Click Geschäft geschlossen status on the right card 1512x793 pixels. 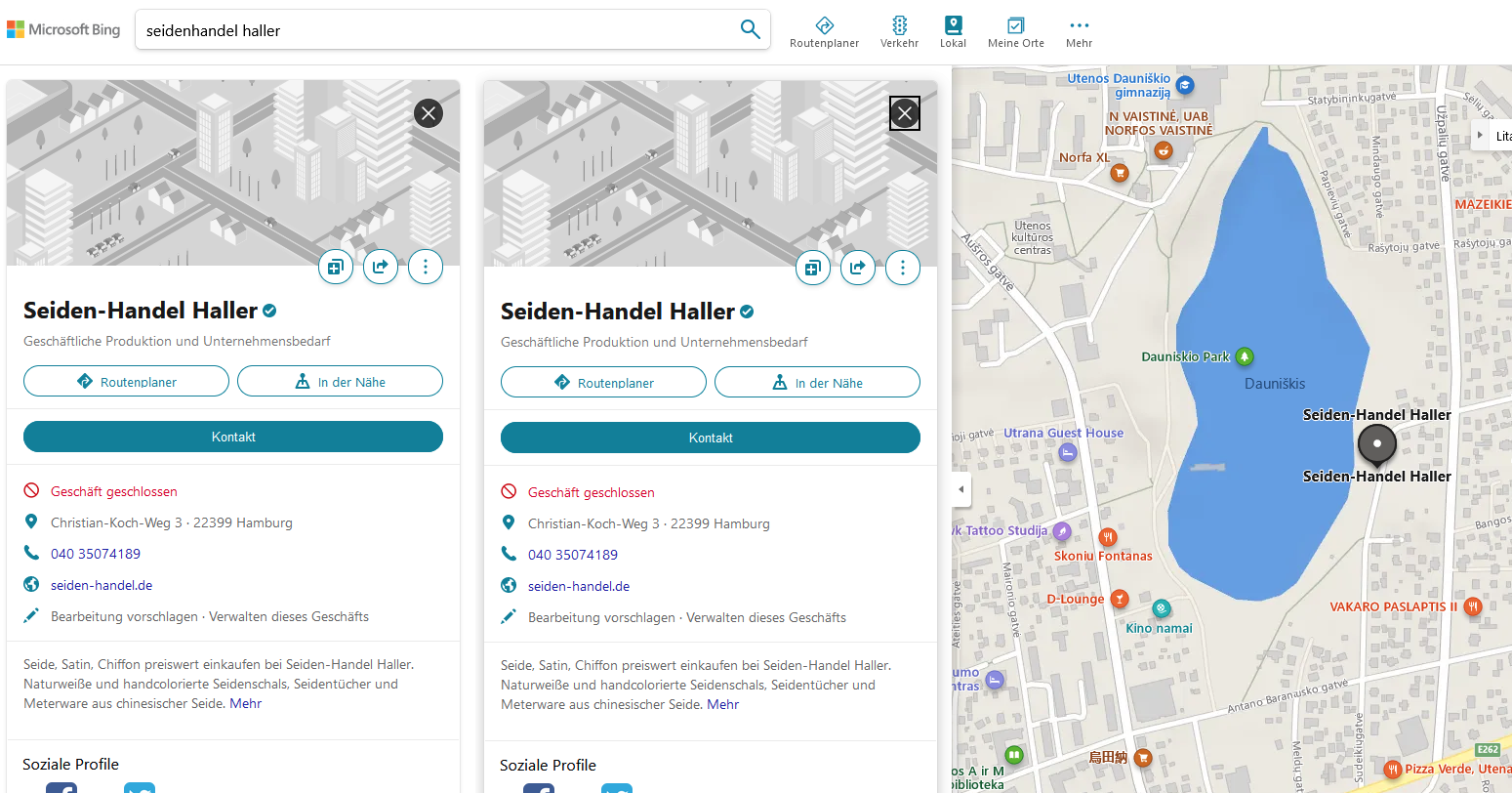592,492
